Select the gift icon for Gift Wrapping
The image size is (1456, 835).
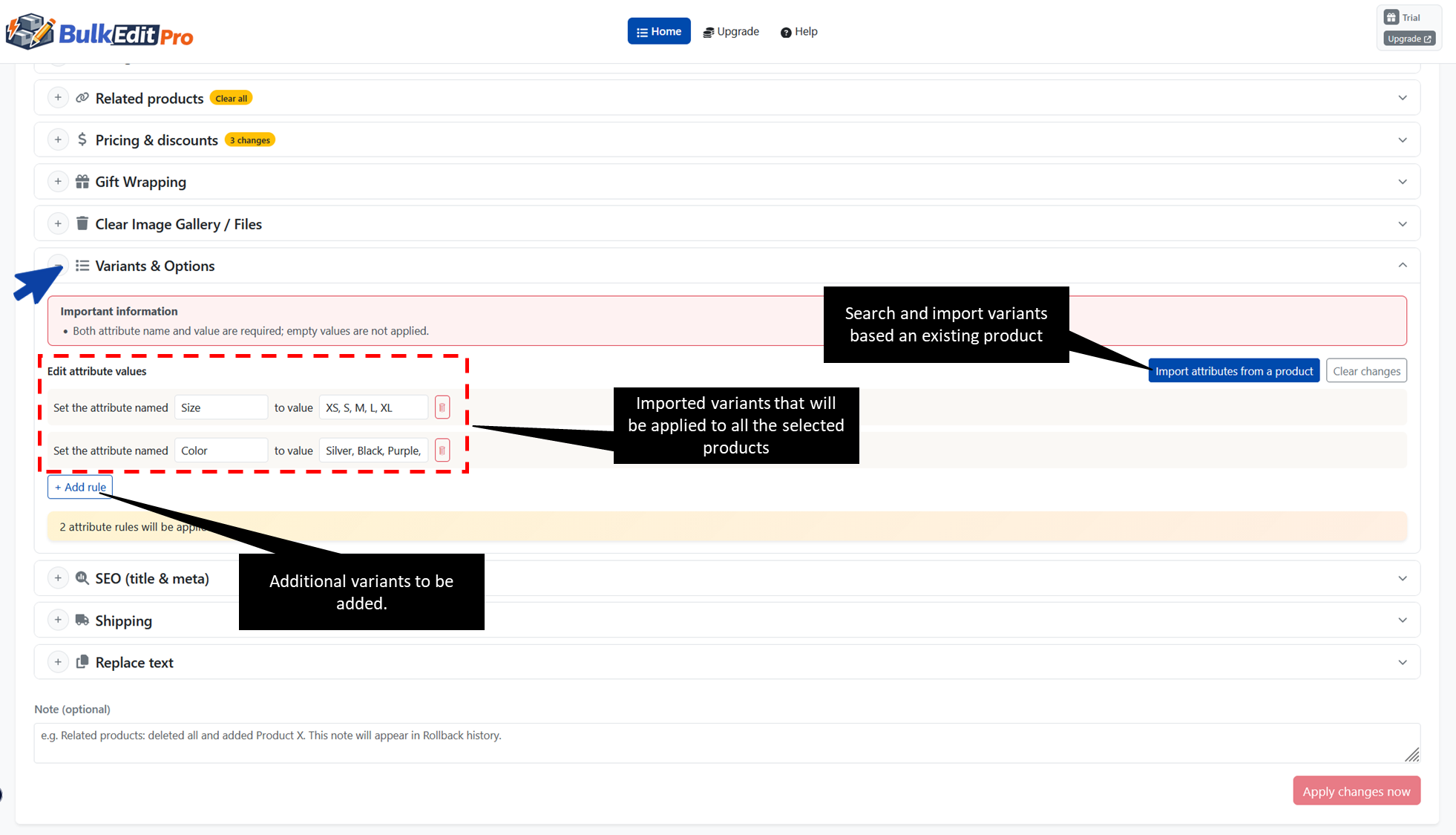82,181
